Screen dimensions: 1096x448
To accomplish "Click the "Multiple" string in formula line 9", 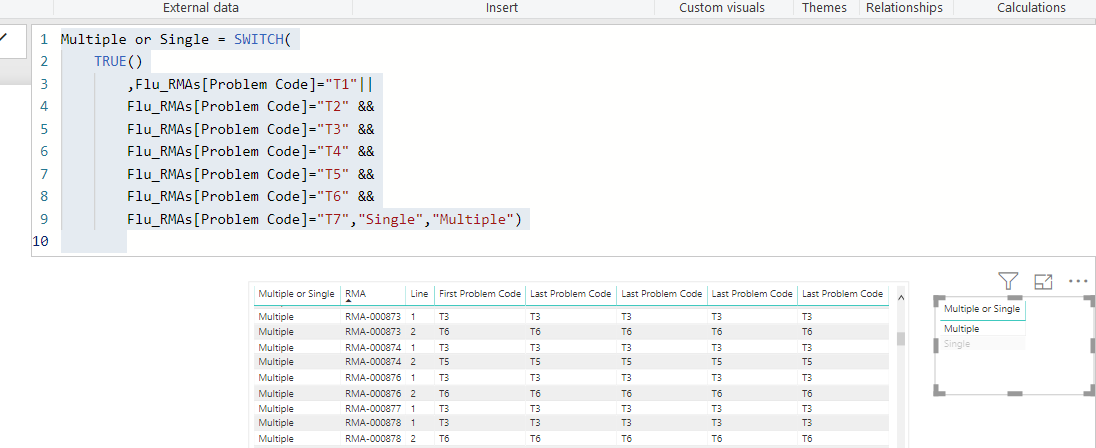I will click(474, 219).
